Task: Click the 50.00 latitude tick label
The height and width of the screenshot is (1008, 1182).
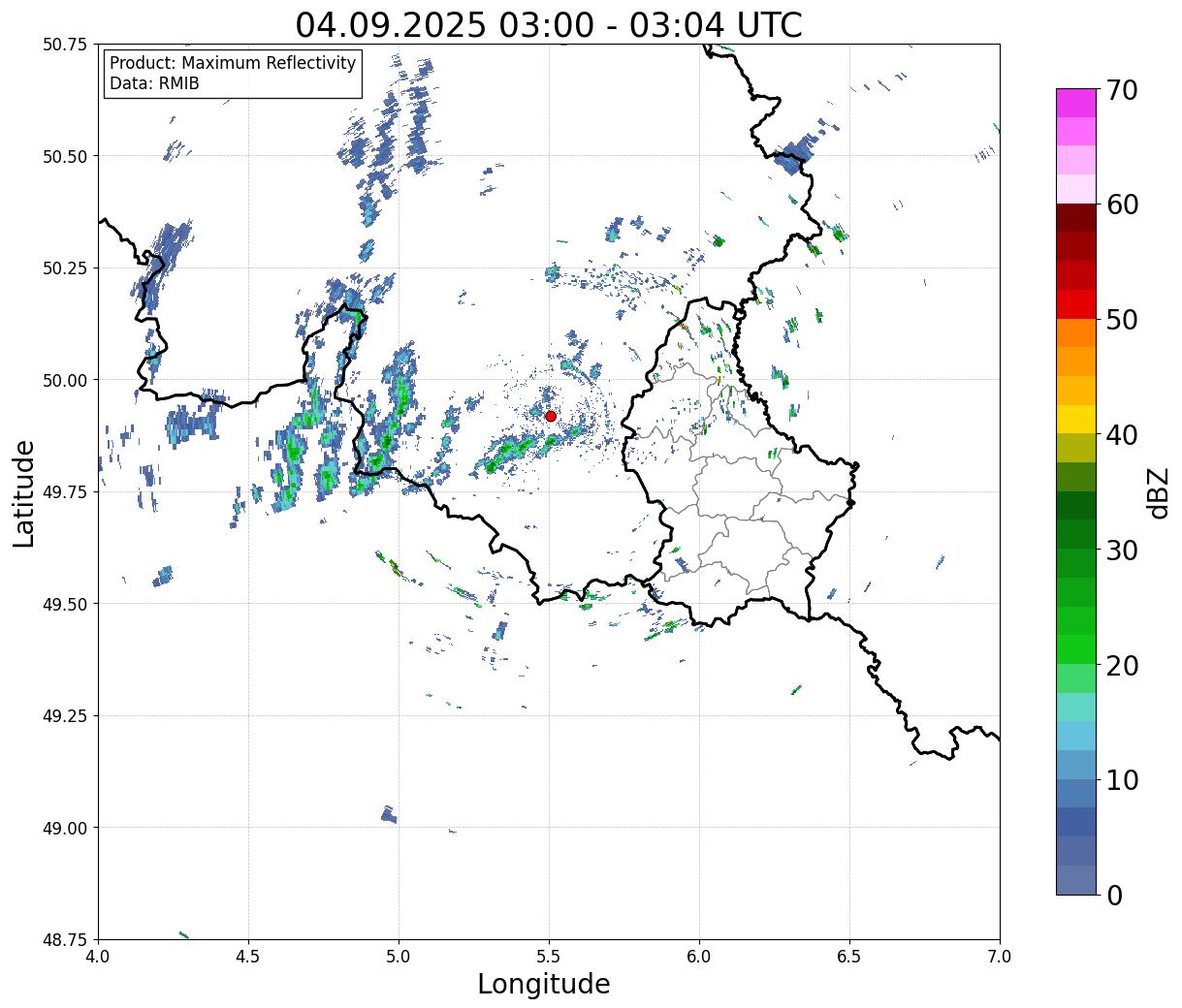Action: point(64,380)
